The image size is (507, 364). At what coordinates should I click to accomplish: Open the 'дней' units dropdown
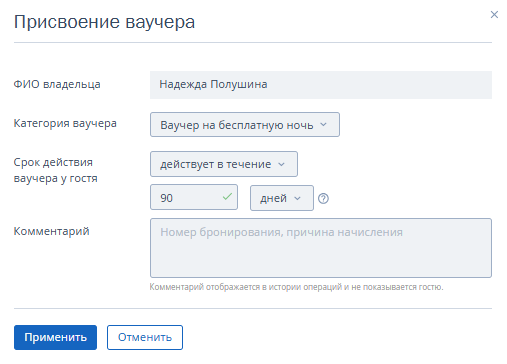pos(282,198)
